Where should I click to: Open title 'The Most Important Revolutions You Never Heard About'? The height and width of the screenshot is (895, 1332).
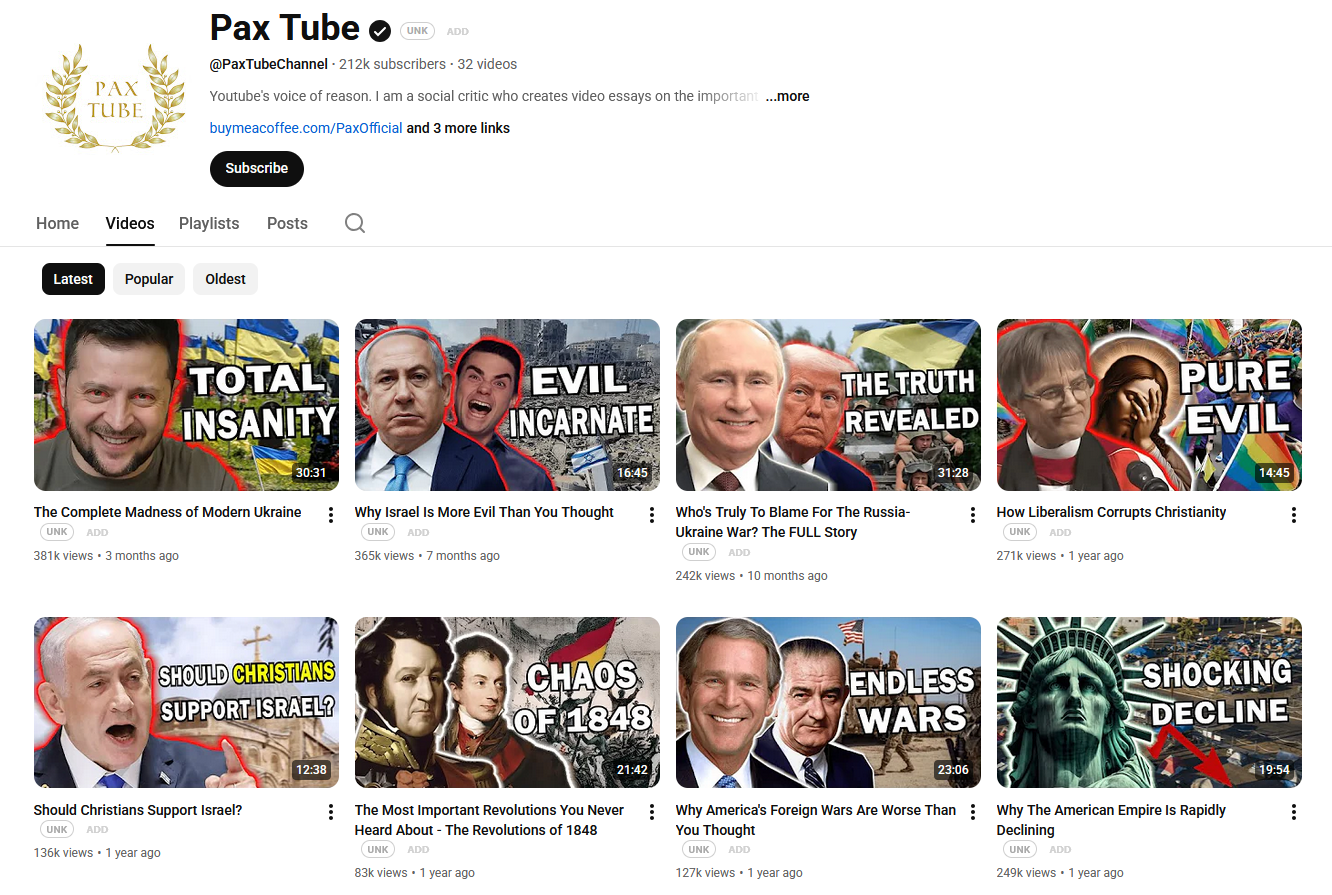(489, 820)
